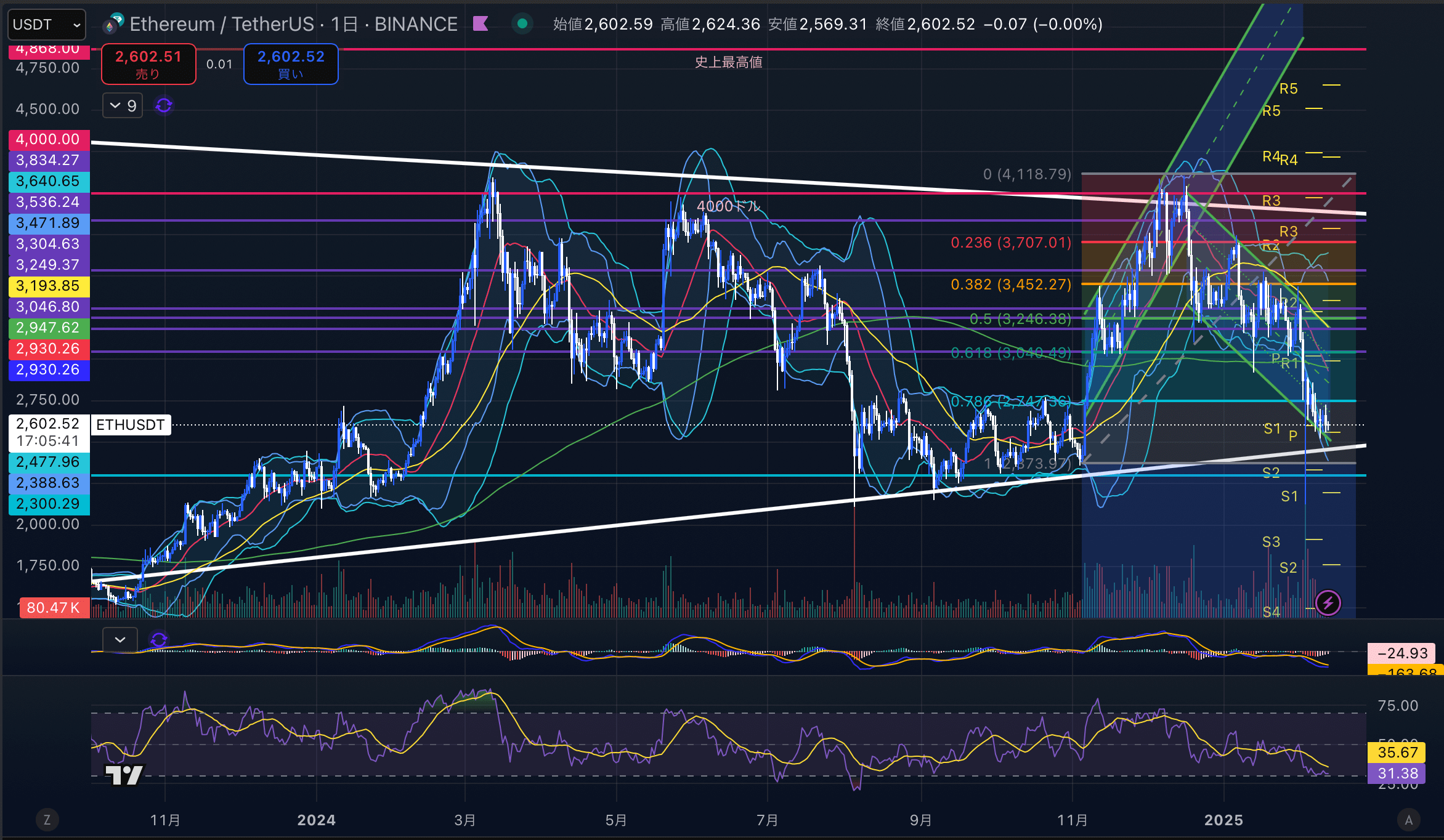The image size is (1444, 840).
Task: Click the 9月 label on time axis
Action: pyautogui.click(x=921, y=820)
